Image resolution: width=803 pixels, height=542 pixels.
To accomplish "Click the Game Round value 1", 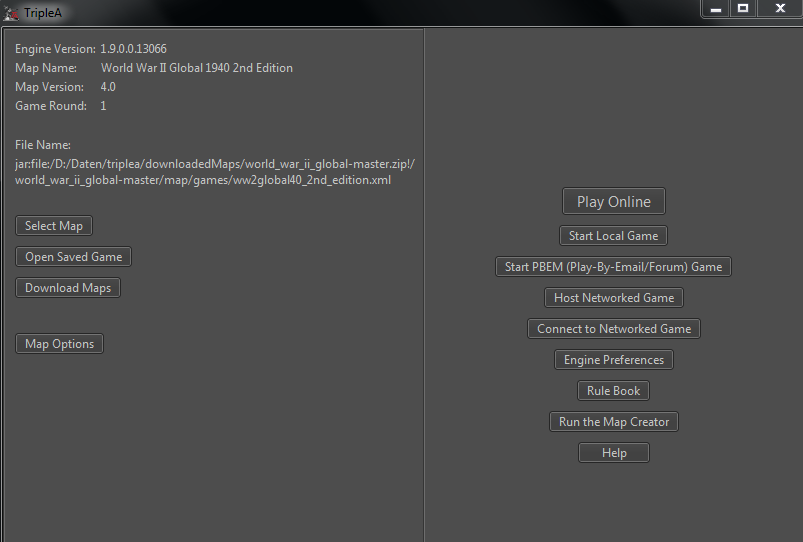I will point(103,106).
